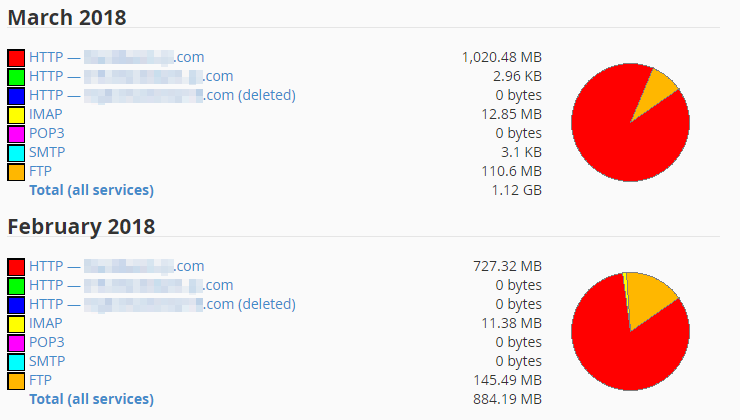Click the cyan SMTP swatch in February 2018
Screen dimensions: 740x420
pos(16,361)
